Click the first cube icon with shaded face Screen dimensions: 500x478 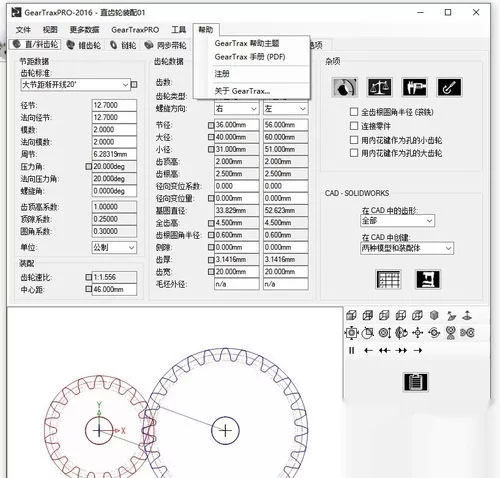tap(351, 315)
